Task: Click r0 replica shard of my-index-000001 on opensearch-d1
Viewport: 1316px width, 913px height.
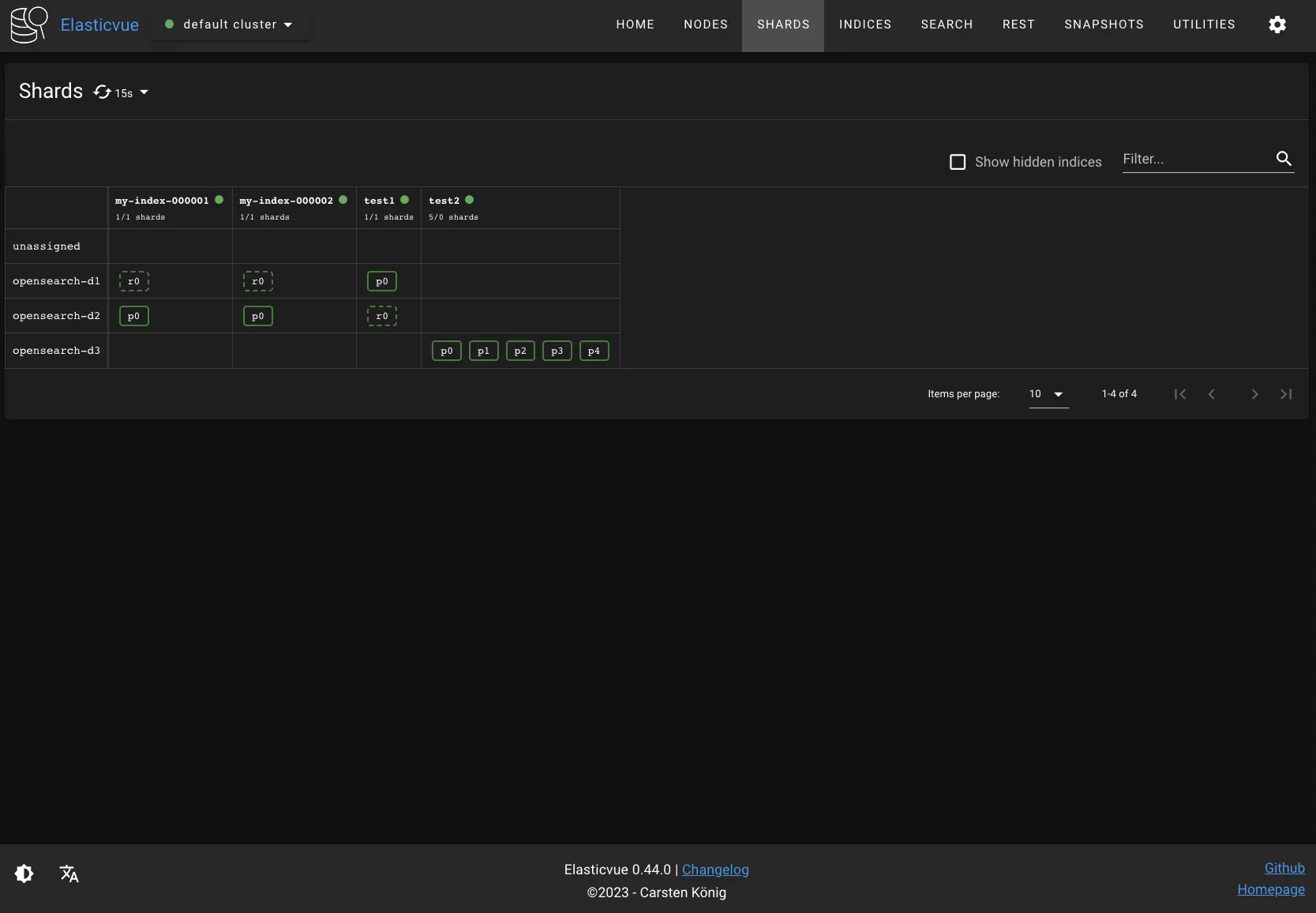Action: tap(134, 281)
